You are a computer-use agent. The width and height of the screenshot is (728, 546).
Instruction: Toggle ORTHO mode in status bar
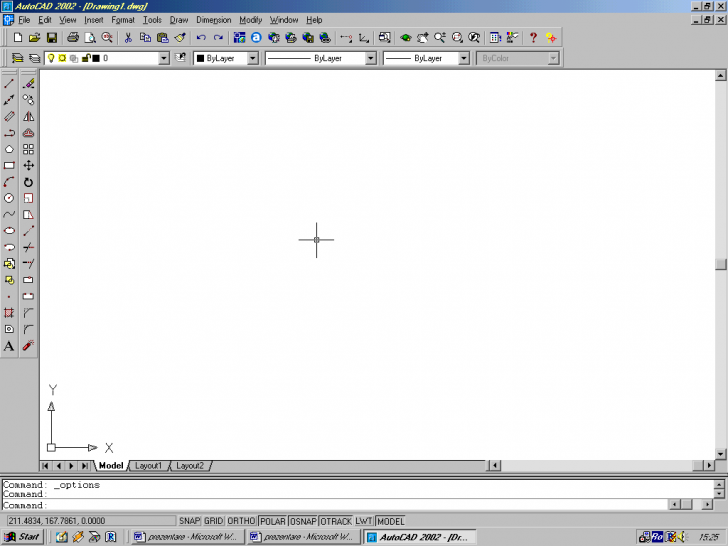click(x=241, y=521)
